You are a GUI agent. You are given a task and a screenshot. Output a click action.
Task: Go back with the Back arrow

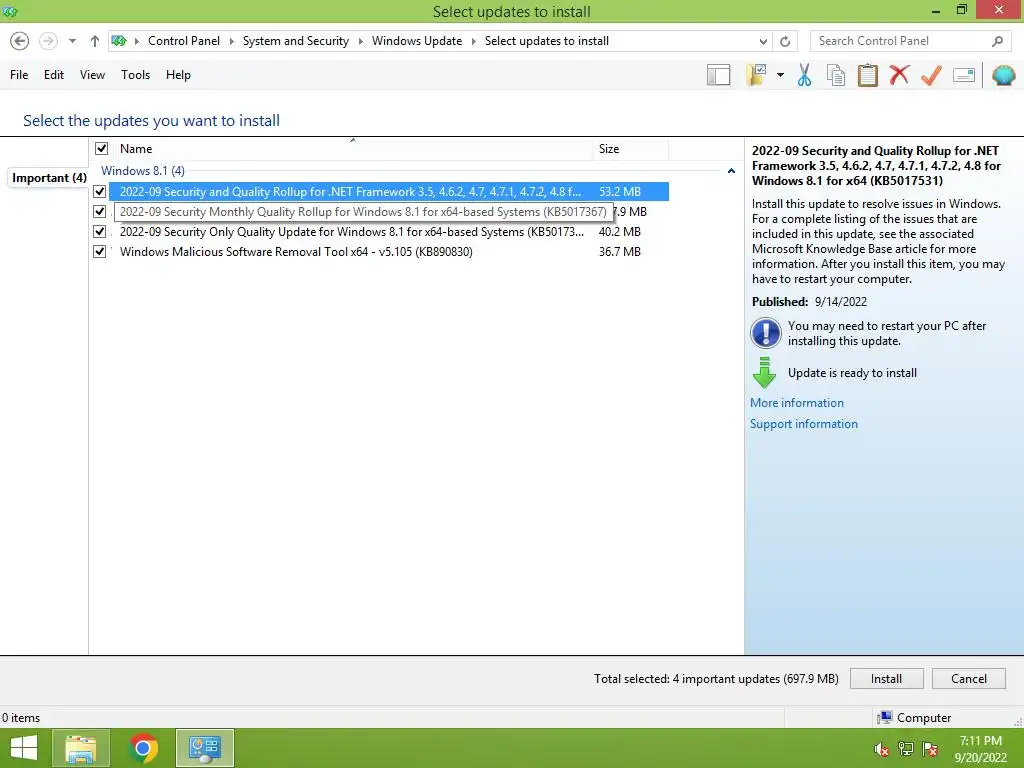coord(20,41)
